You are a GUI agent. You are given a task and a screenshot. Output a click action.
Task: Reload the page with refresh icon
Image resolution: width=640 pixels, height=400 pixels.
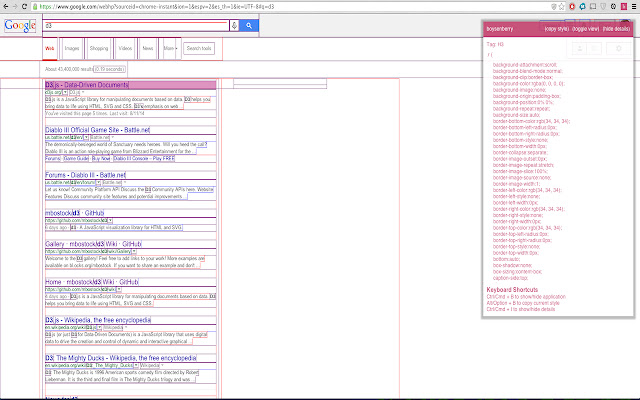coord(24,7)
